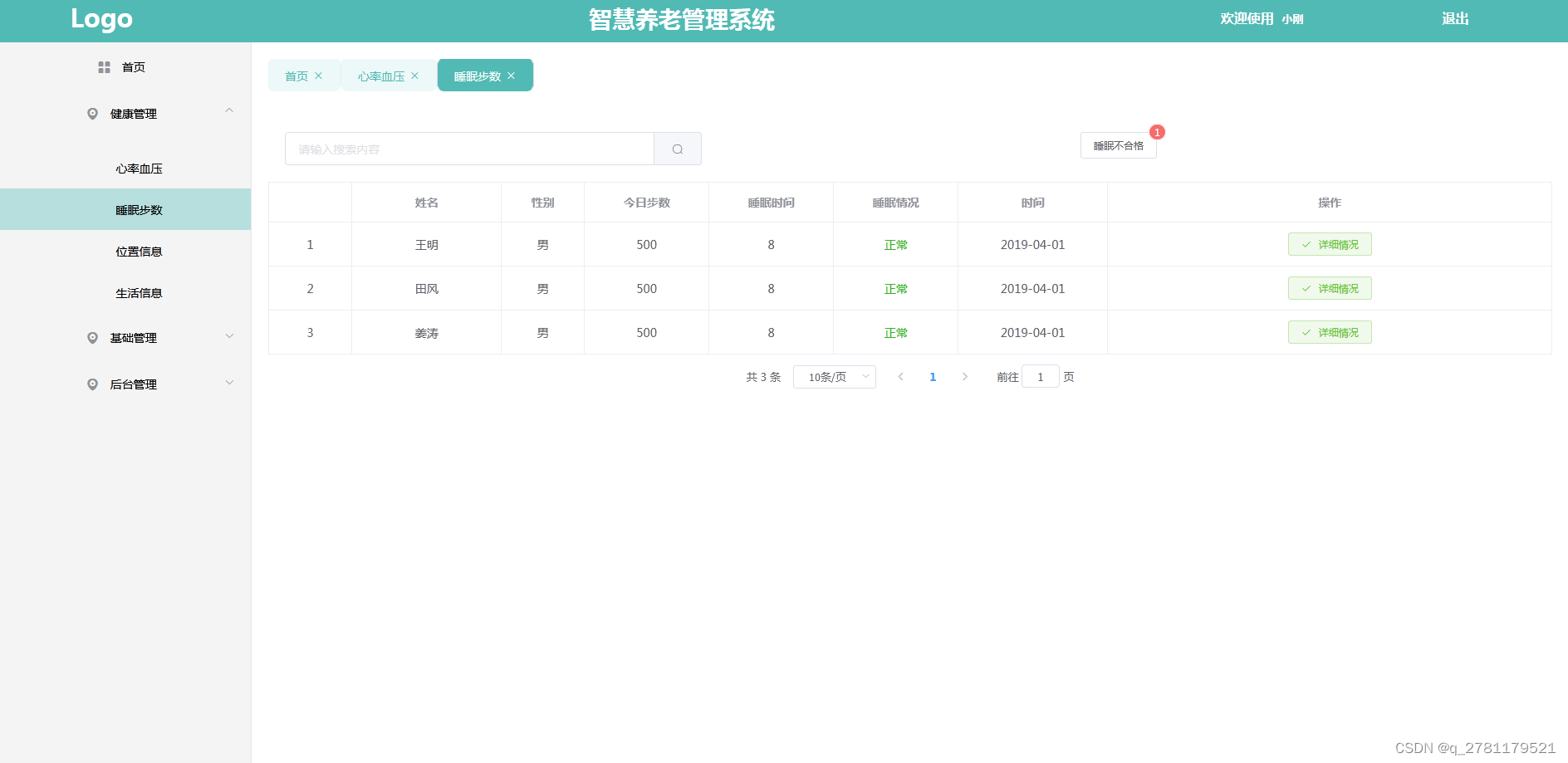Click the 共 3 条 total count text

pos(763,377)
